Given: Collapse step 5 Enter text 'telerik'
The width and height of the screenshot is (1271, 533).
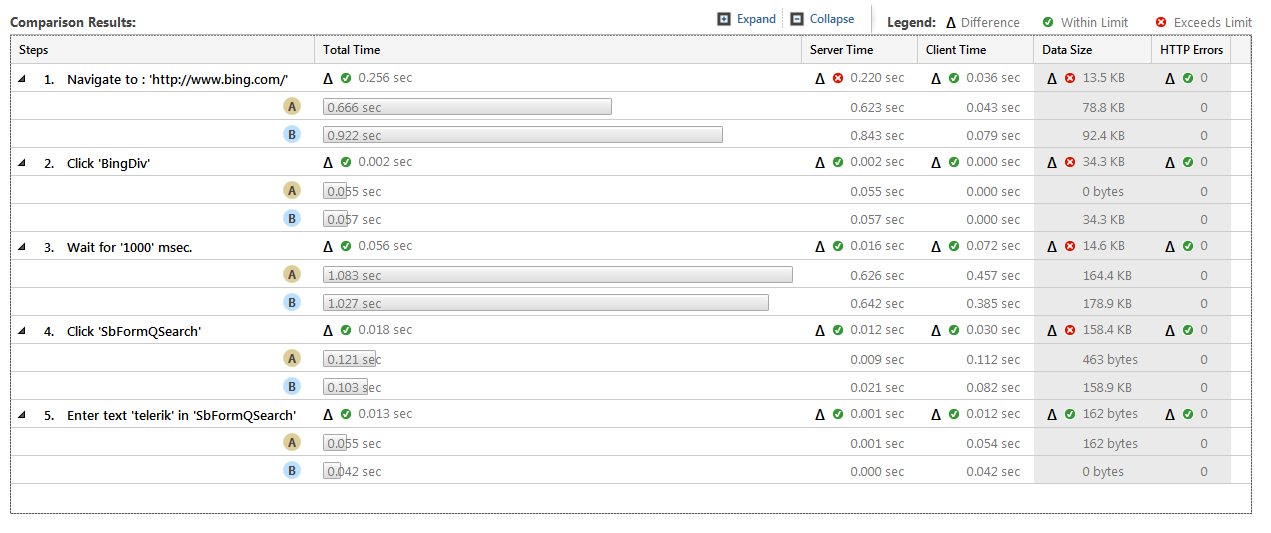Looking at the screenshot, I should point(22,414).
